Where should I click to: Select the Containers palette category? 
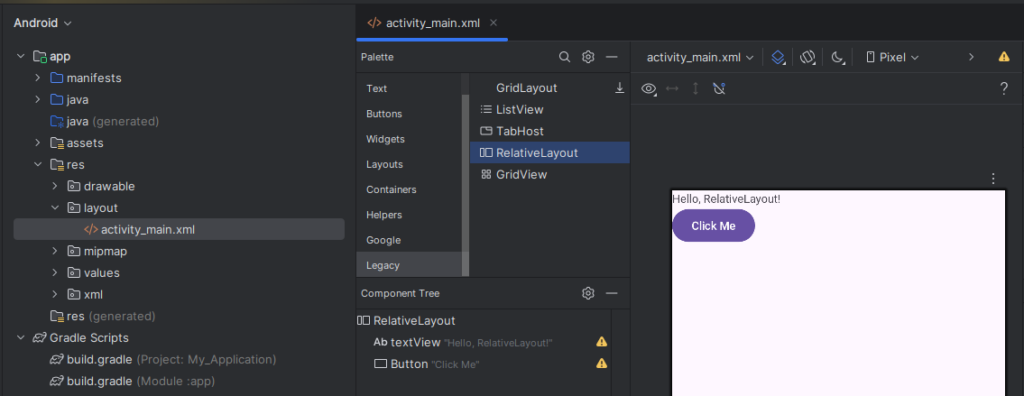click(x=409, y=190)
